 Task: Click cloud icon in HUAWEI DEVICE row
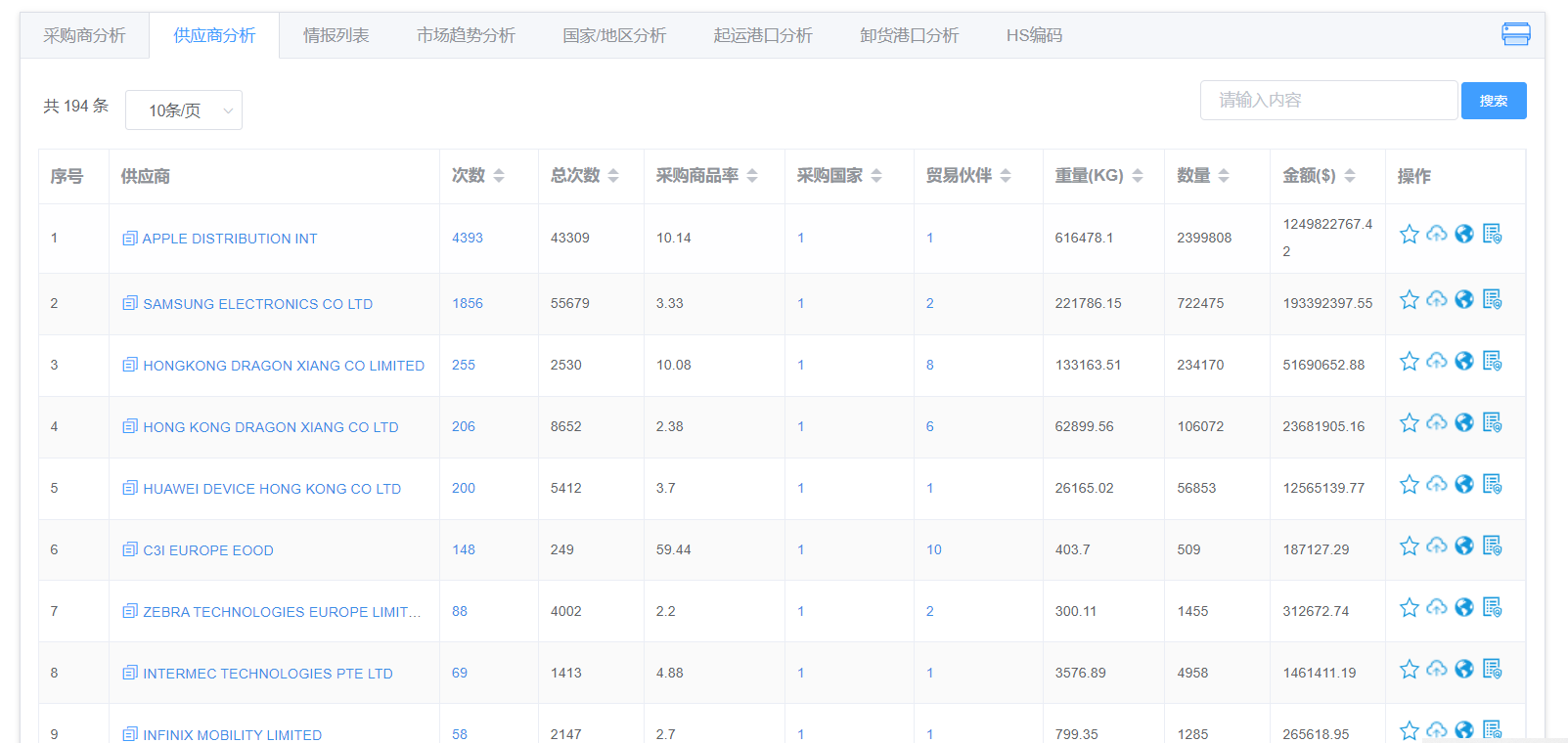(1436, 484)
